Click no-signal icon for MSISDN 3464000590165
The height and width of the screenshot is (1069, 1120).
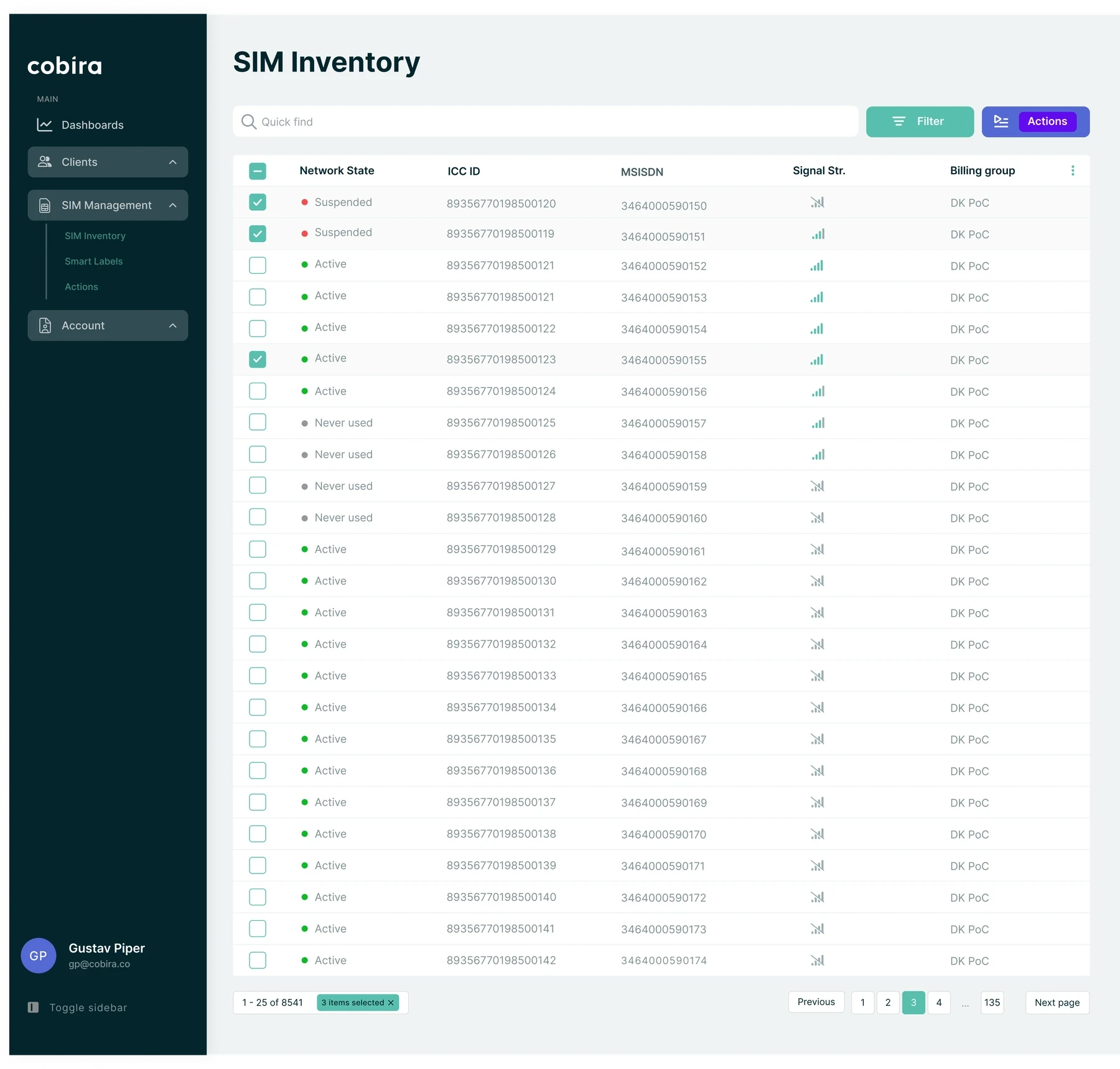(x=817, y=676)
